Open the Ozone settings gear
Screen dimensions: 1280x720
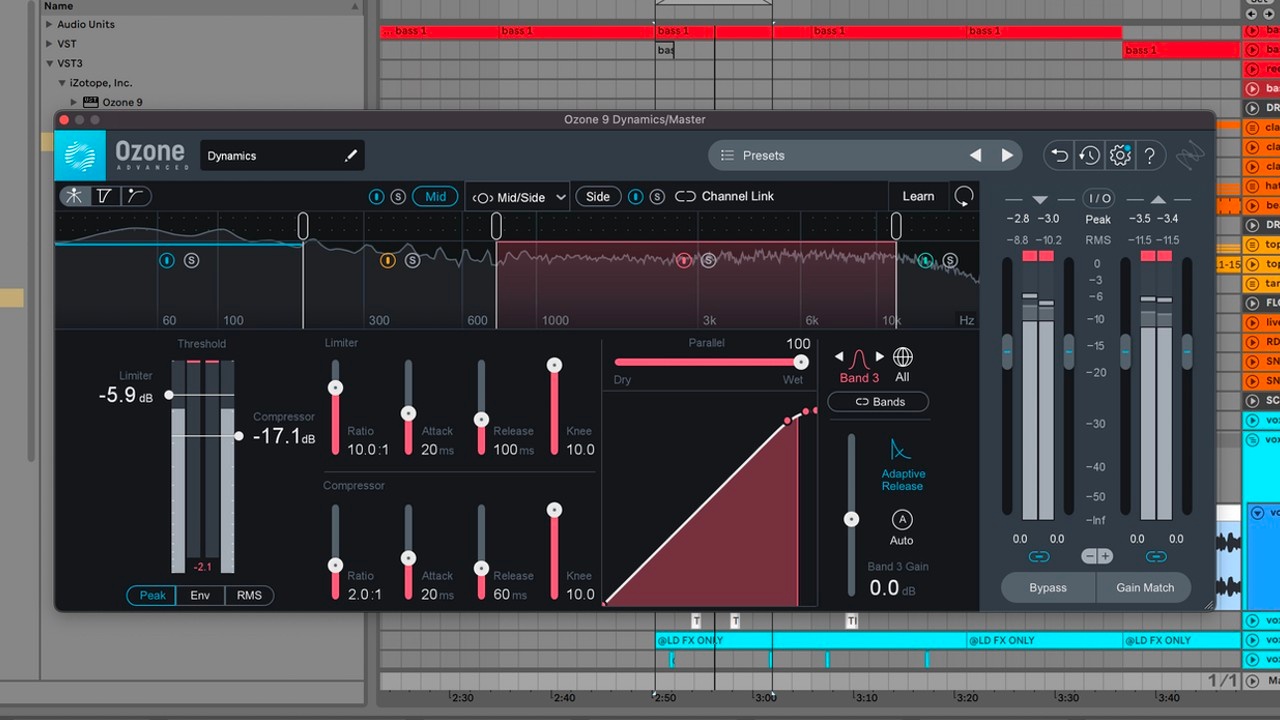(1120, 155)
